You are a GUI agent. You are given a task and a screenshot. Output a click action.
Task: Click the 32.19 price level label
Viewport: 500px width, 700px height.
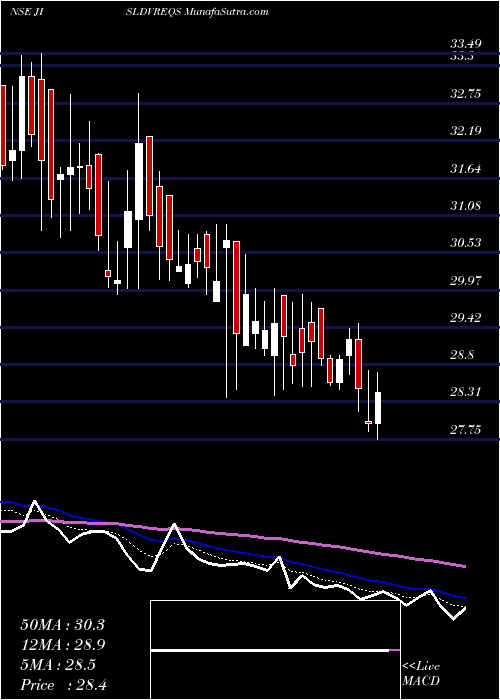click(x=466, y=131)
